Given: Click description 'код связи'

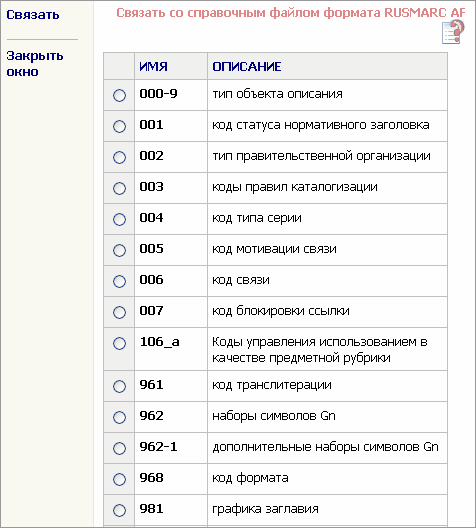Looking at the screenshot, I should pos(241,280).
